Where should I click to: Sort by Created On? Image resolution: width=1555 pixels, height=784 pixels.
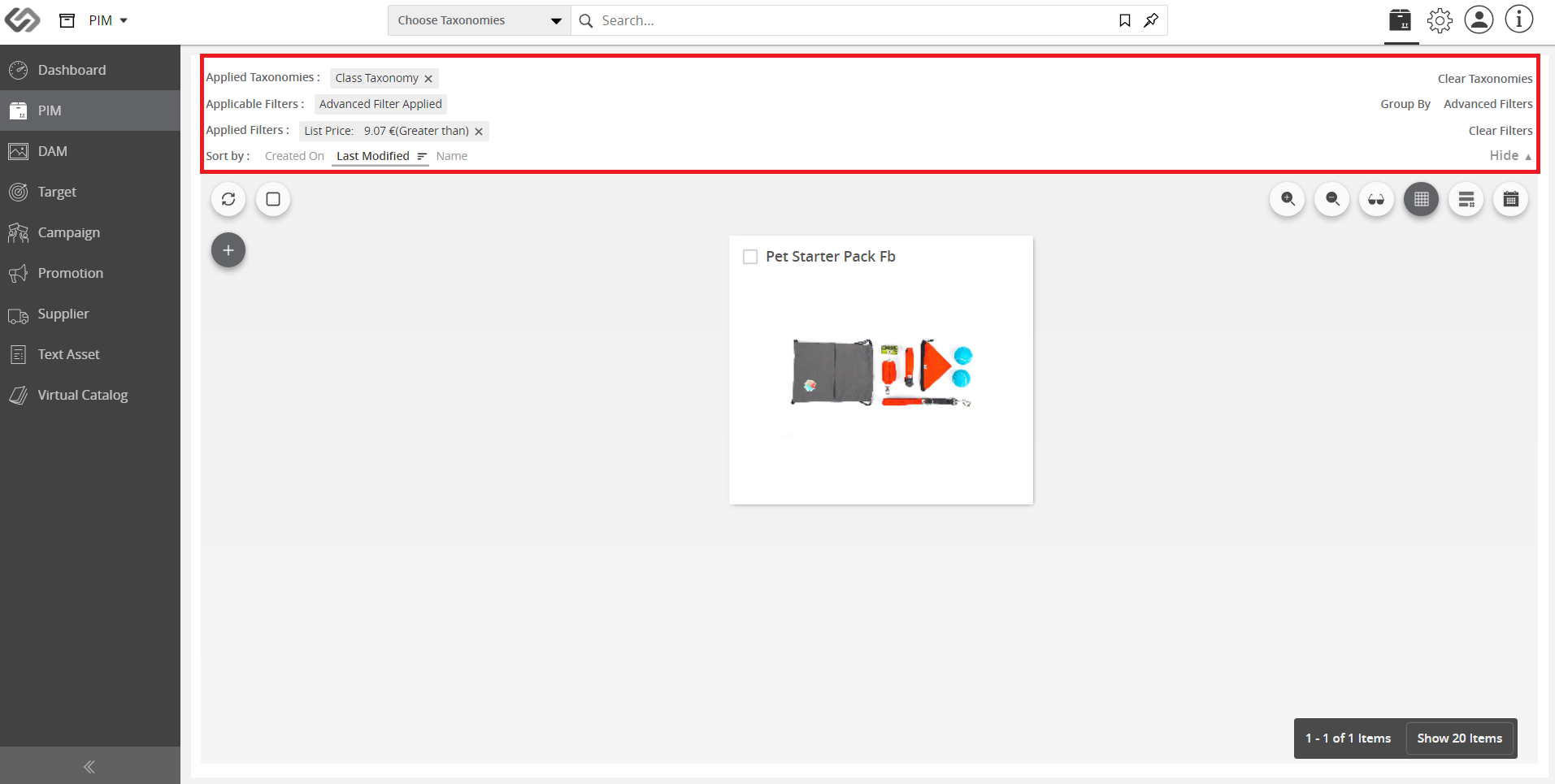click(x=294, y=156)
